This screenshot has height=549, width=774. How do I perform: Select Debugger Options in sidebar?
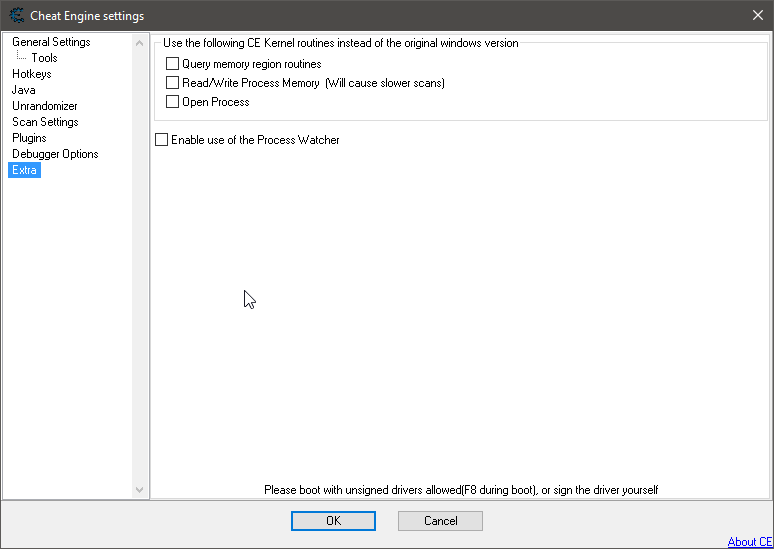click(55, 154)
